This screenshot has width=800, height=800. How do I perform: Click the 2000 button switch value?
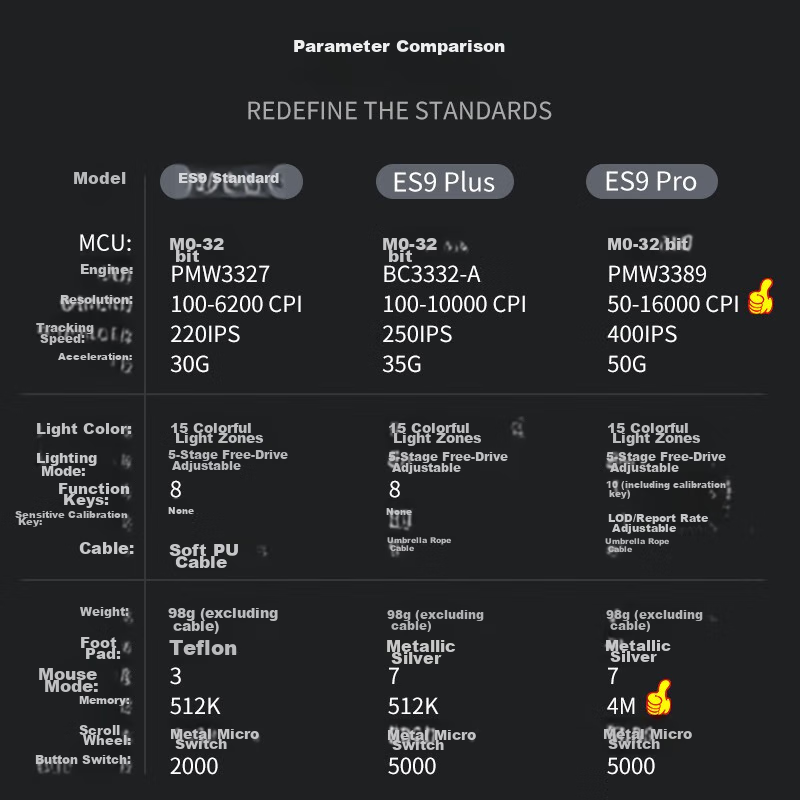pyautogui.click(x=194, y=766)
